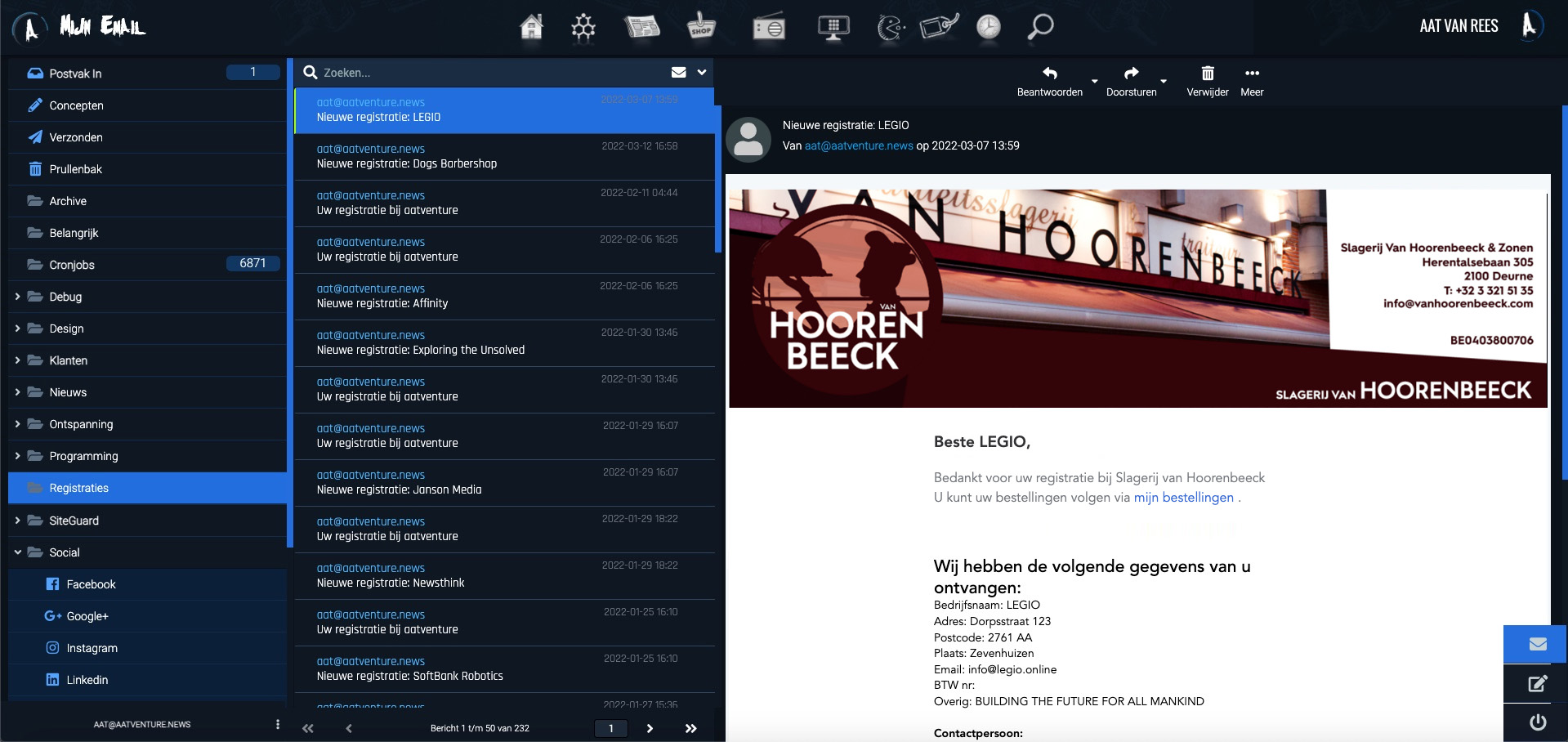
Task: Open message Nieuwe registratie: SoftBank Robotics
Action: point(504,669)
